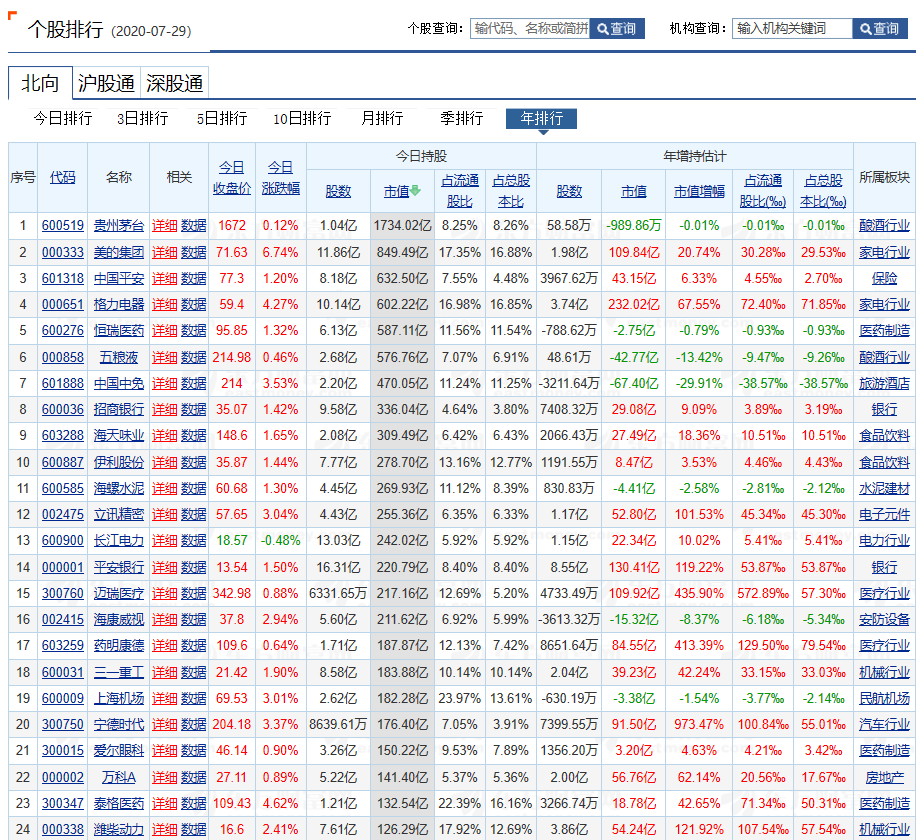Select 年排行 ranking period
Image resolution: width=919 pixels, height=840 pixels.
click(542, 118)
